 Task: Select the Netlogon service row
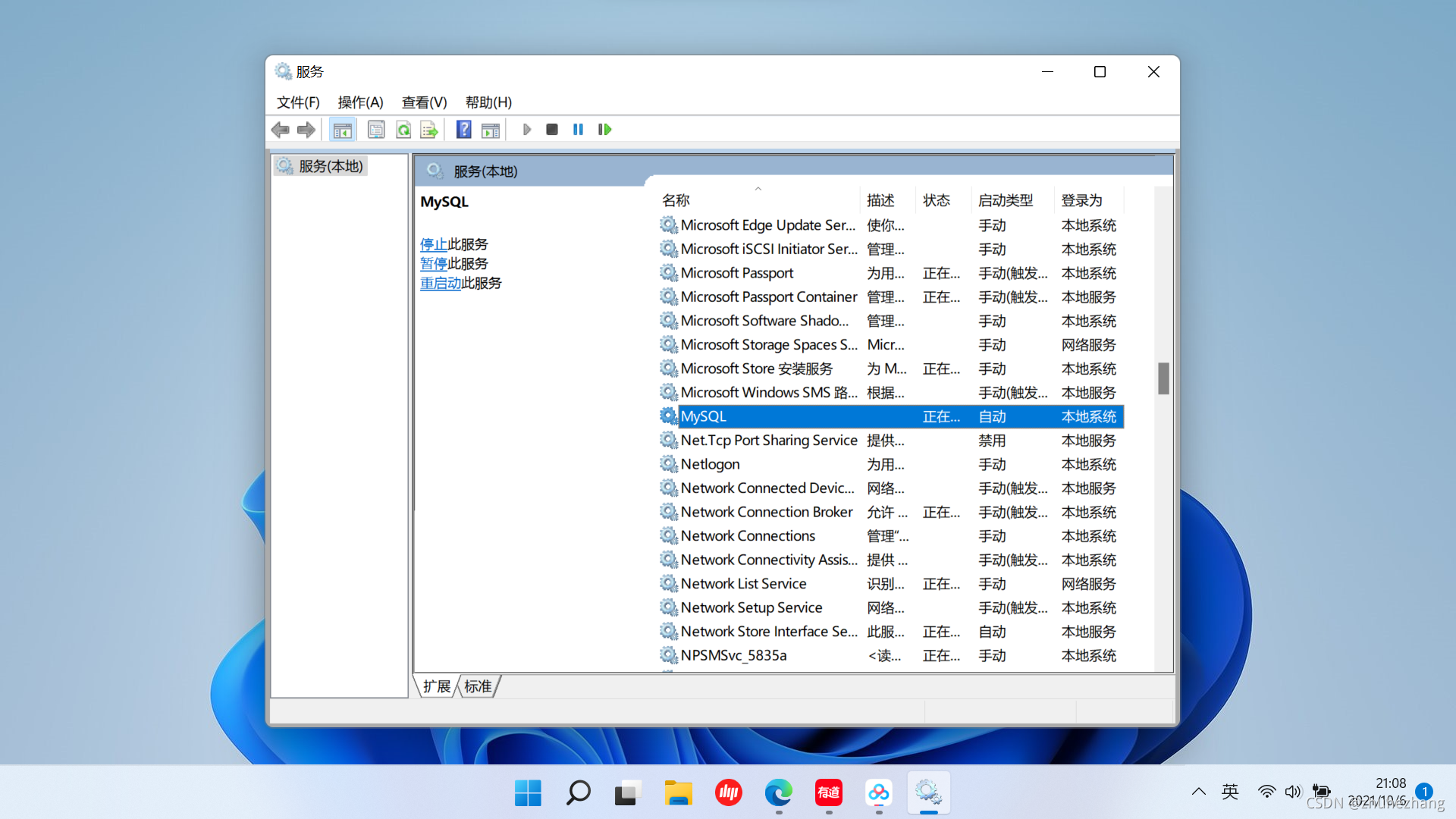click(x=891, y=464)
